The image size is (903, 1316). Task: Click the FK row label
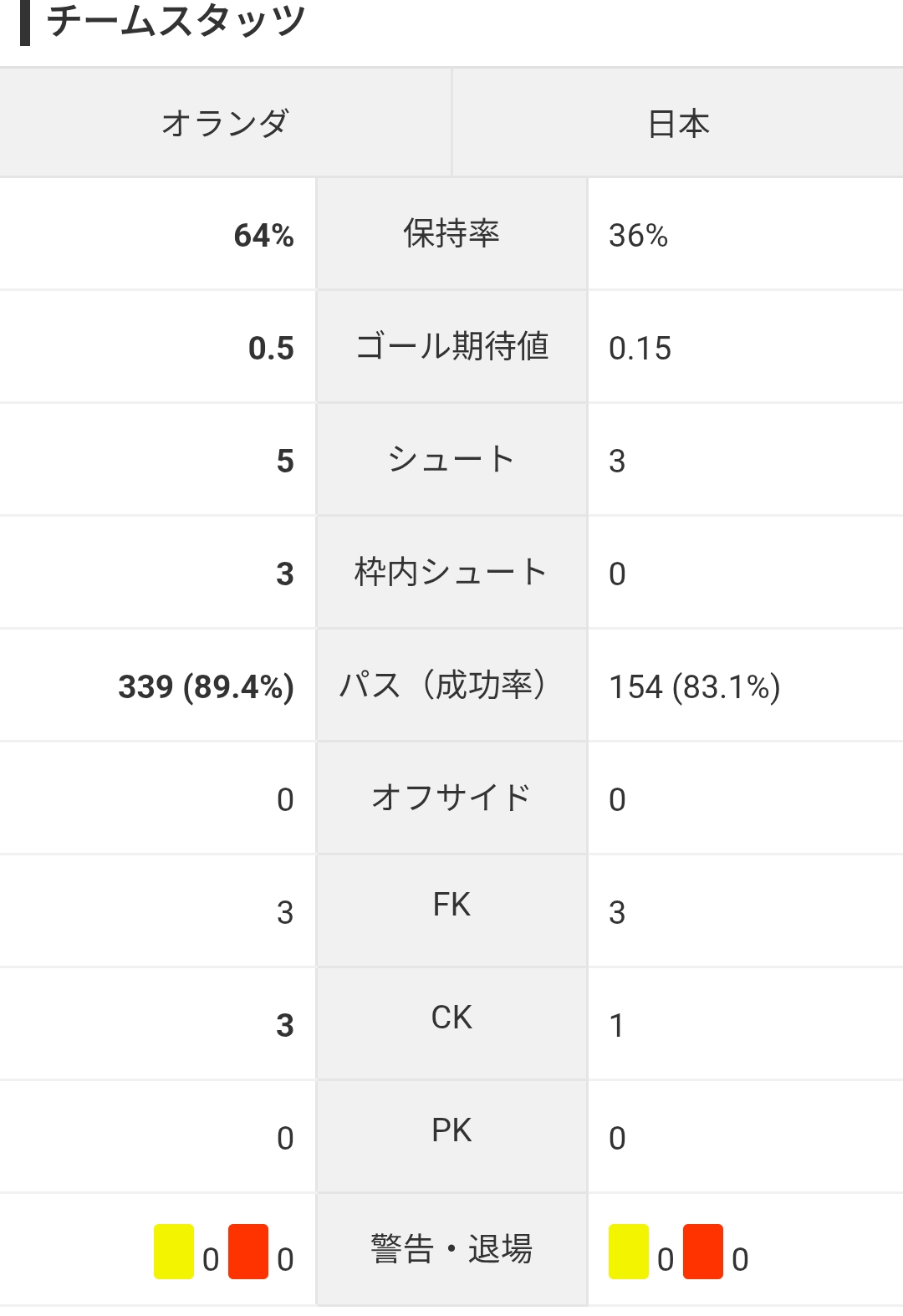point(451,905)
